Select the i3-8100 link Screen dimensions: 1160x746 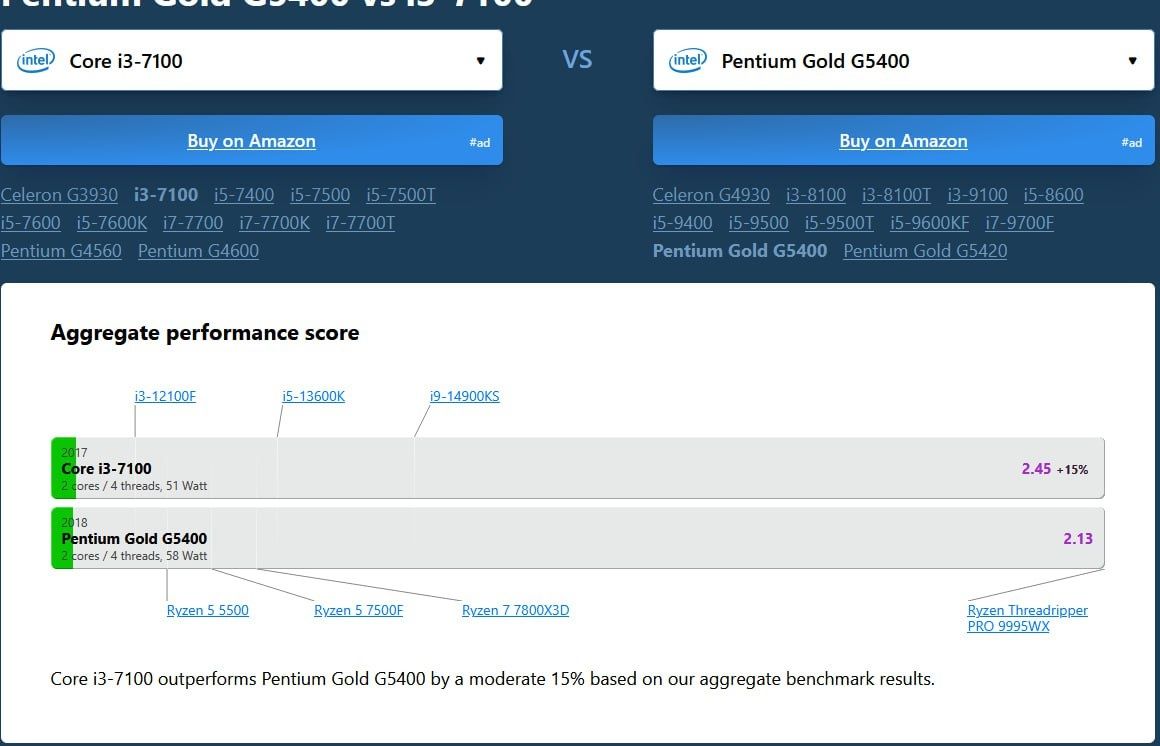click(816, 195)
